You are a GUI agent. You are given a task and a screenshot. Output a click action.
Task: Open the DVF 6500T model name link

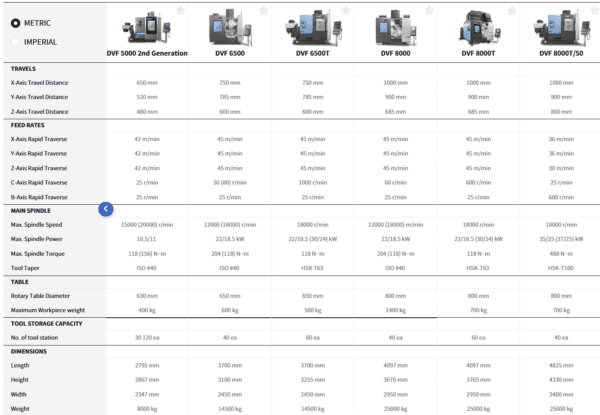click(313, 53)
